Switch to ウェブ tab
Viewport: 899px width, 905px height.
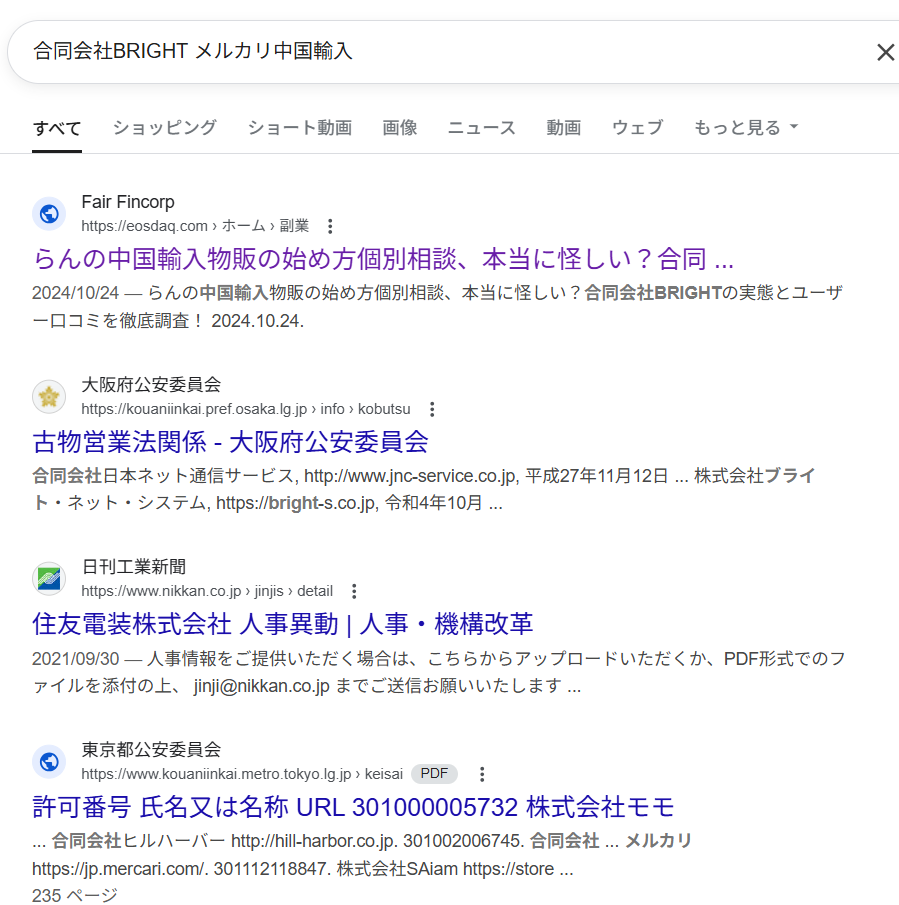coord(637,128)
